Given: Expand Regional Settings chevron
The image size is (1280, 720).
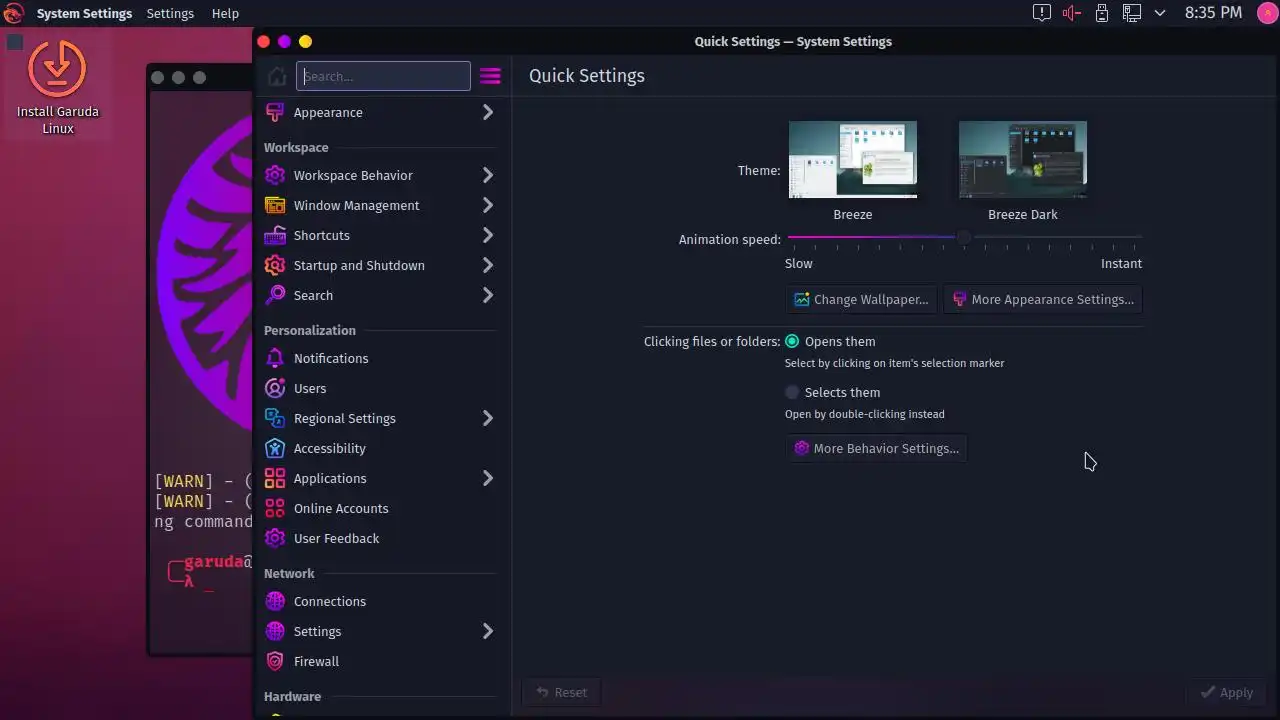Looking at the screenshot, I should (488, 418).
